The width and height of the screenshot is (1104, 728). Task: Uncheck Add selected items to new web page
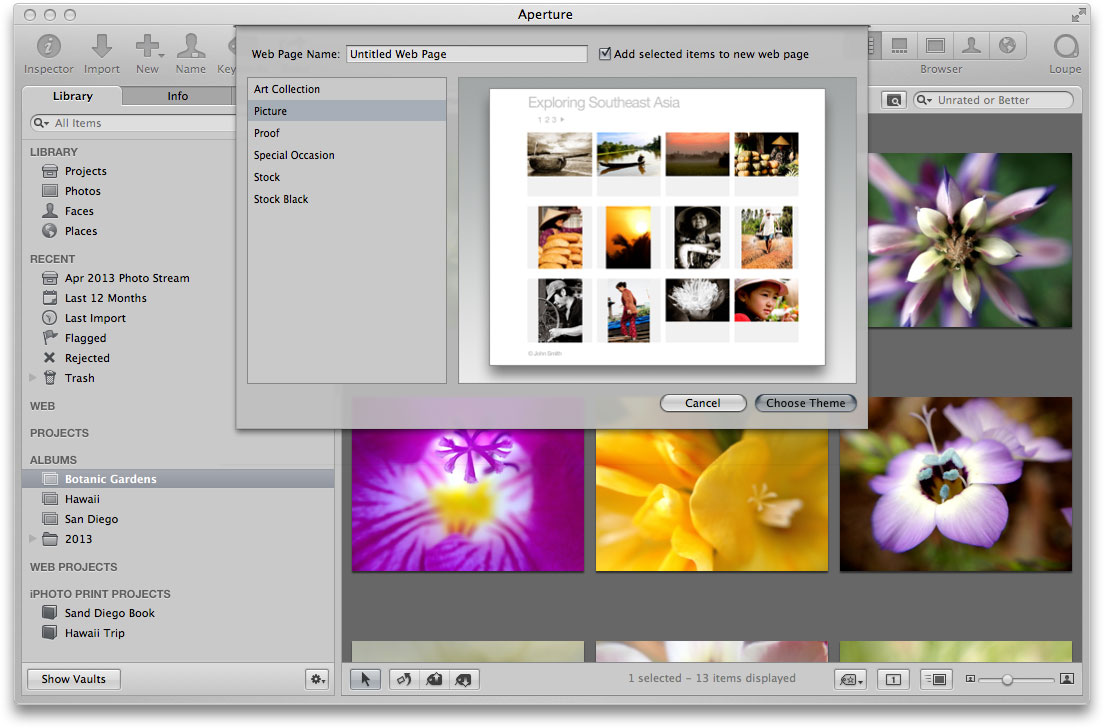point(605,54)
